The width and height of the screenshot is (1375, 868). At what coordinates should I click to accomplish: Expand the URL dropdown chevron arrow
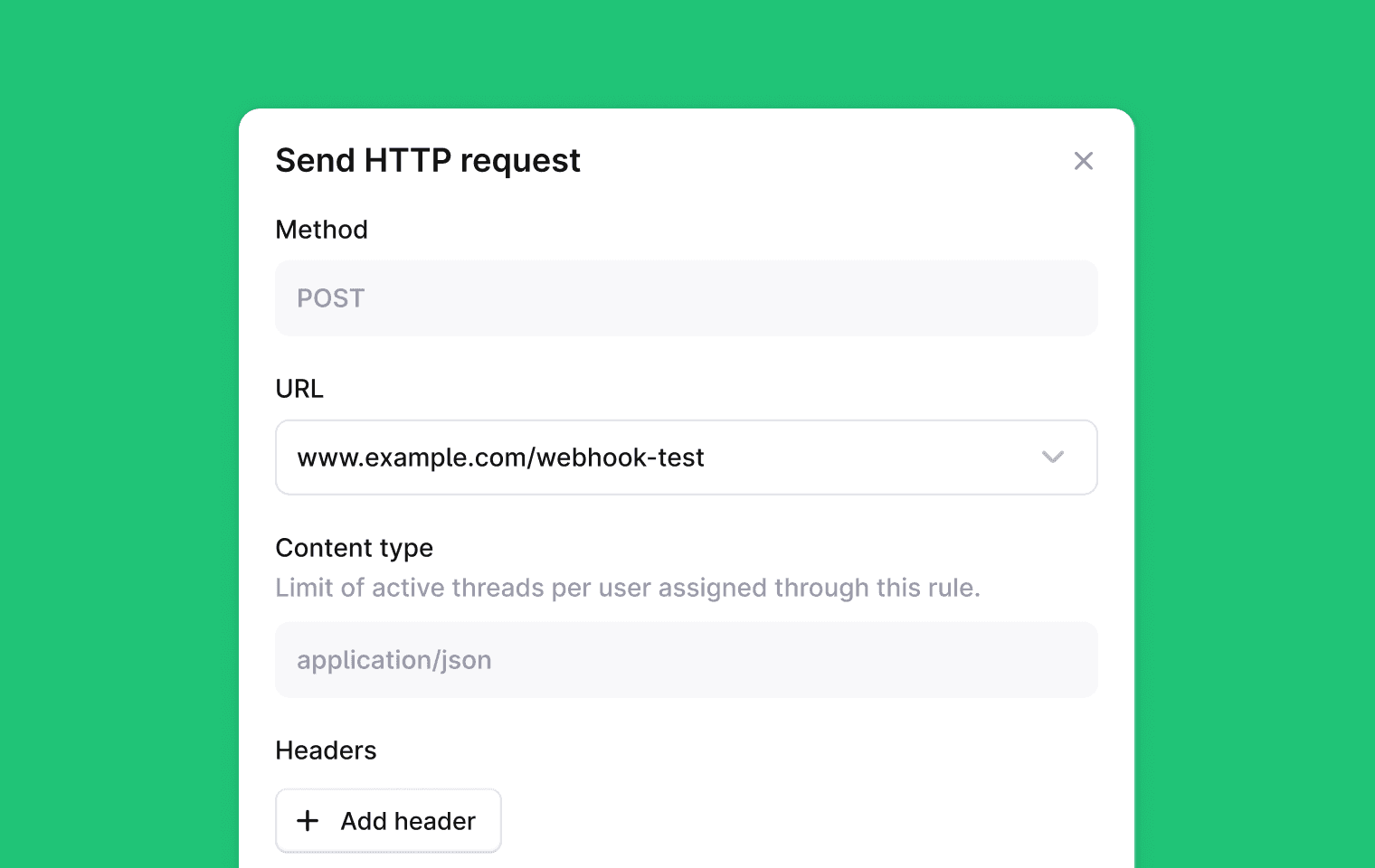[x=1052, y=458]
